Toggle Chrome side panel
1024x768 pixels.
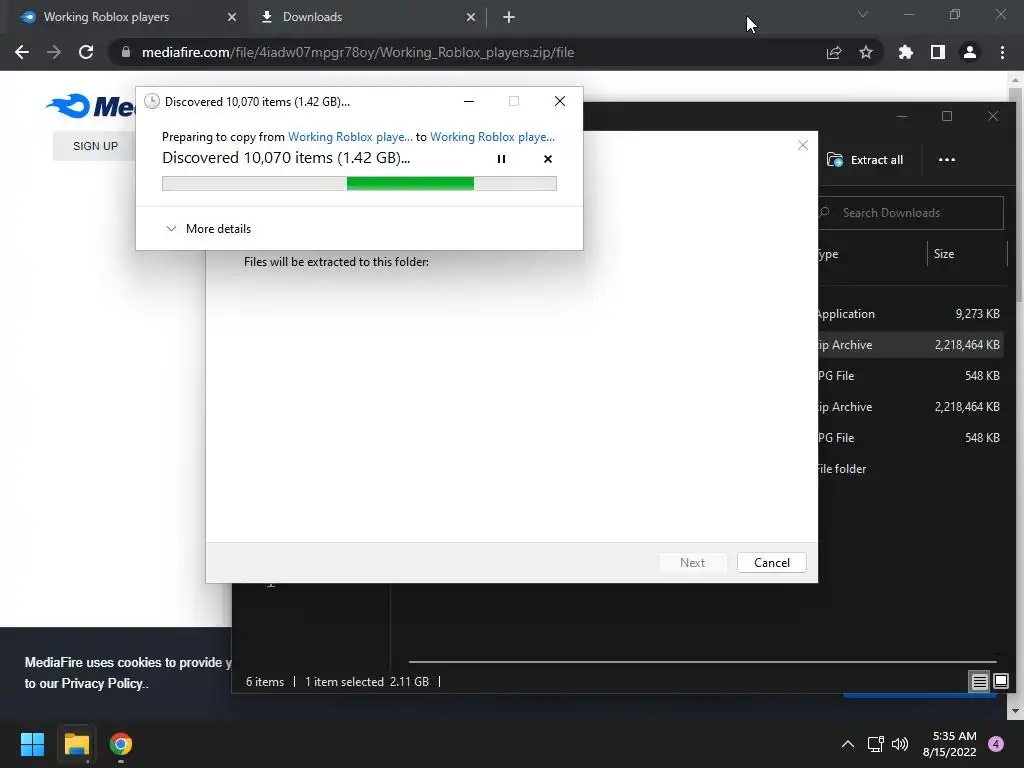(938, 52)
